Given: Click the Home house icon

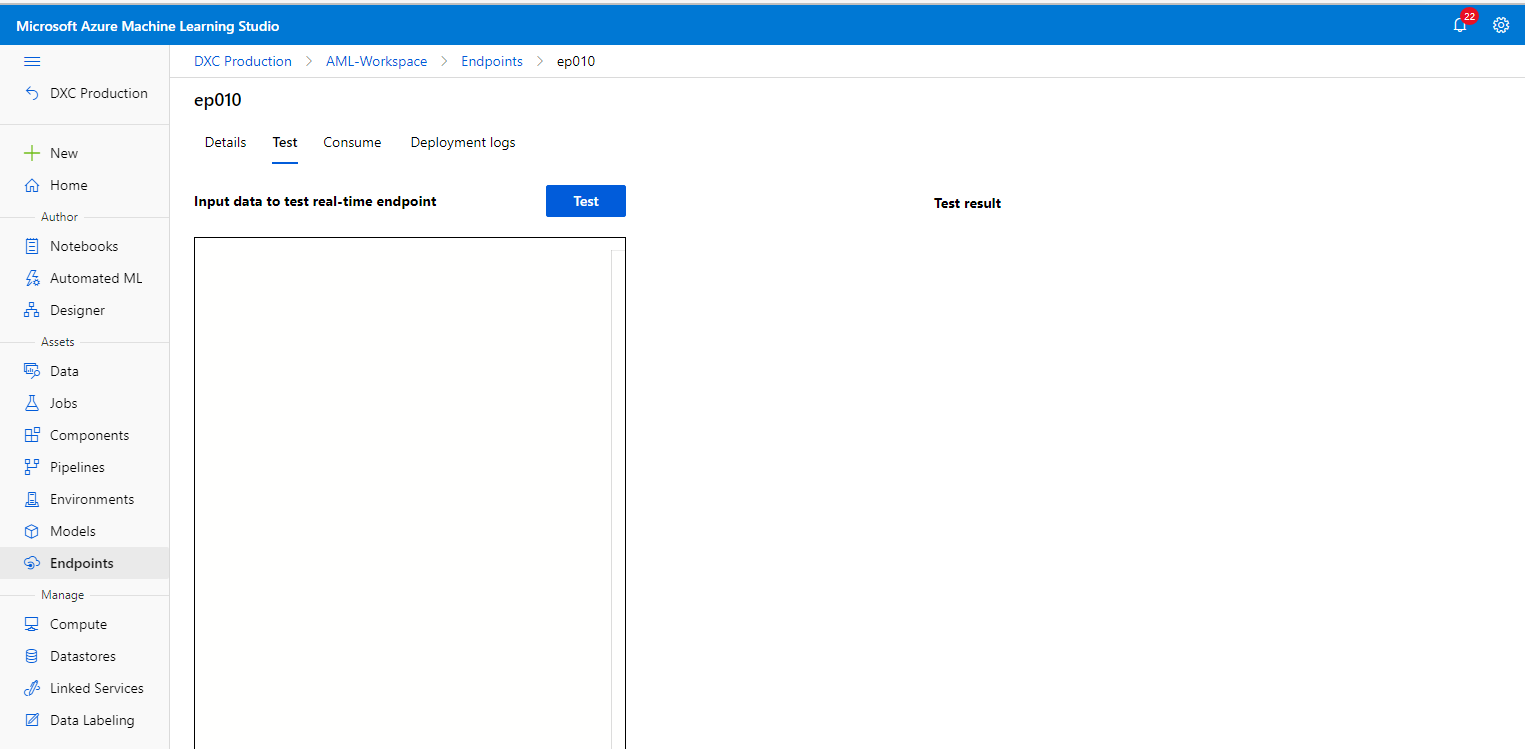Looking at the screenshot, I should (32, 185).
